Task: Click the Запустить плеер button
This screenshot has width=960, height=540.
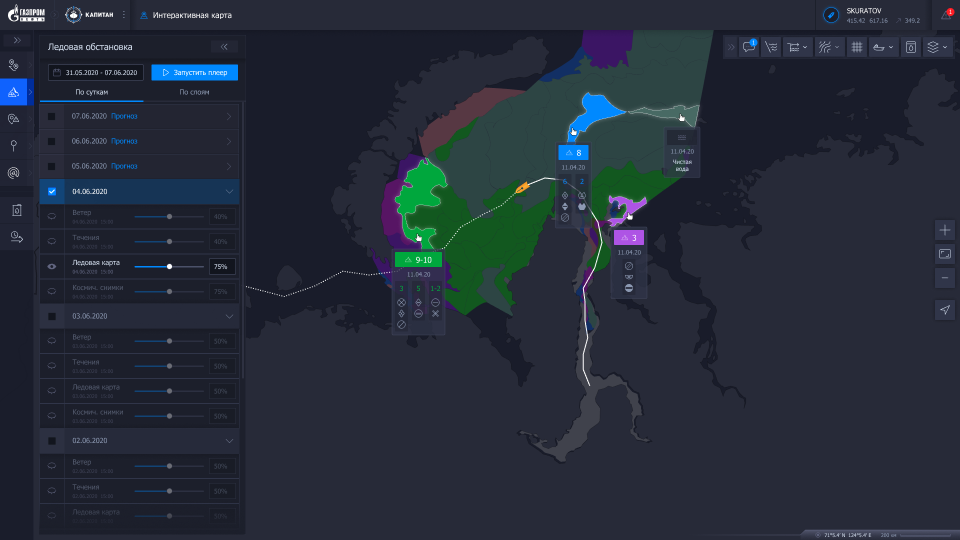Action: tap(195, 72)
